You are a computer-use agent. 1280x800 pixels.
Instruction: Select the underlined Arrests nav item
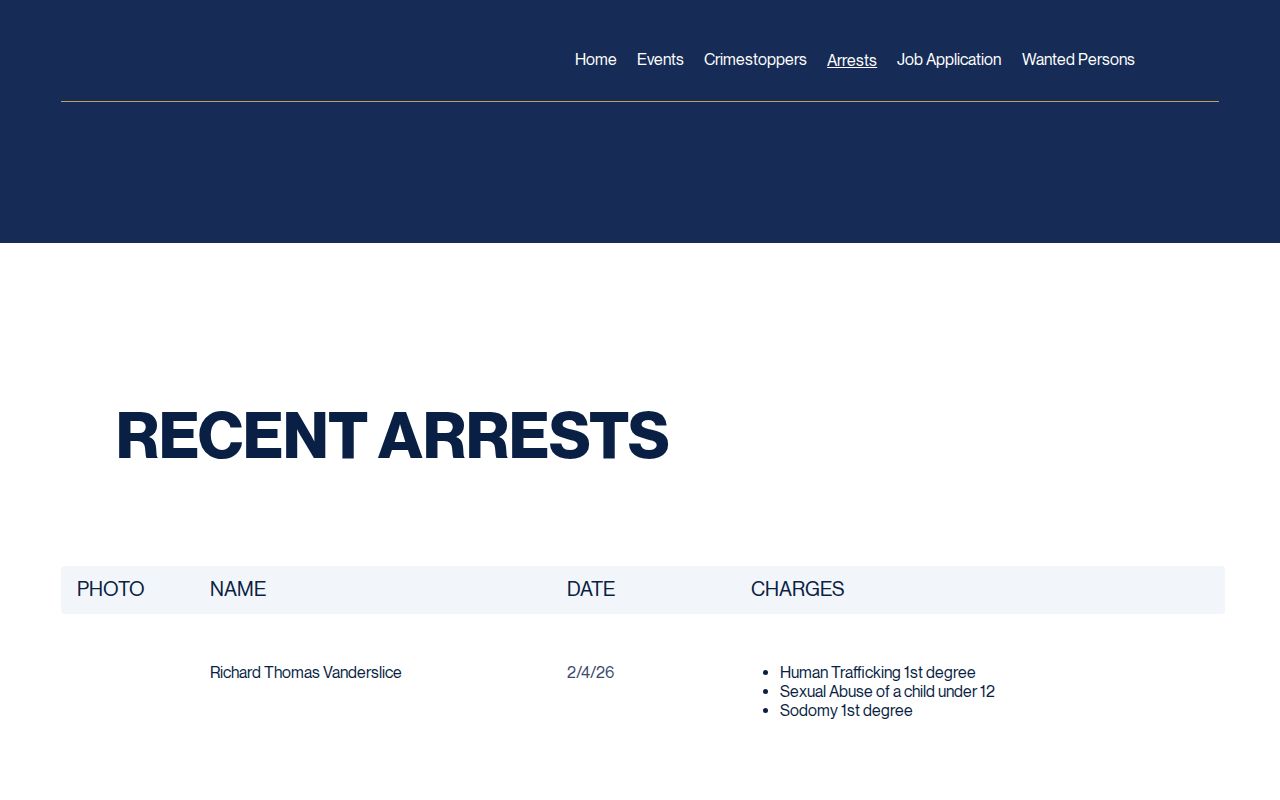tap(852, 61)
